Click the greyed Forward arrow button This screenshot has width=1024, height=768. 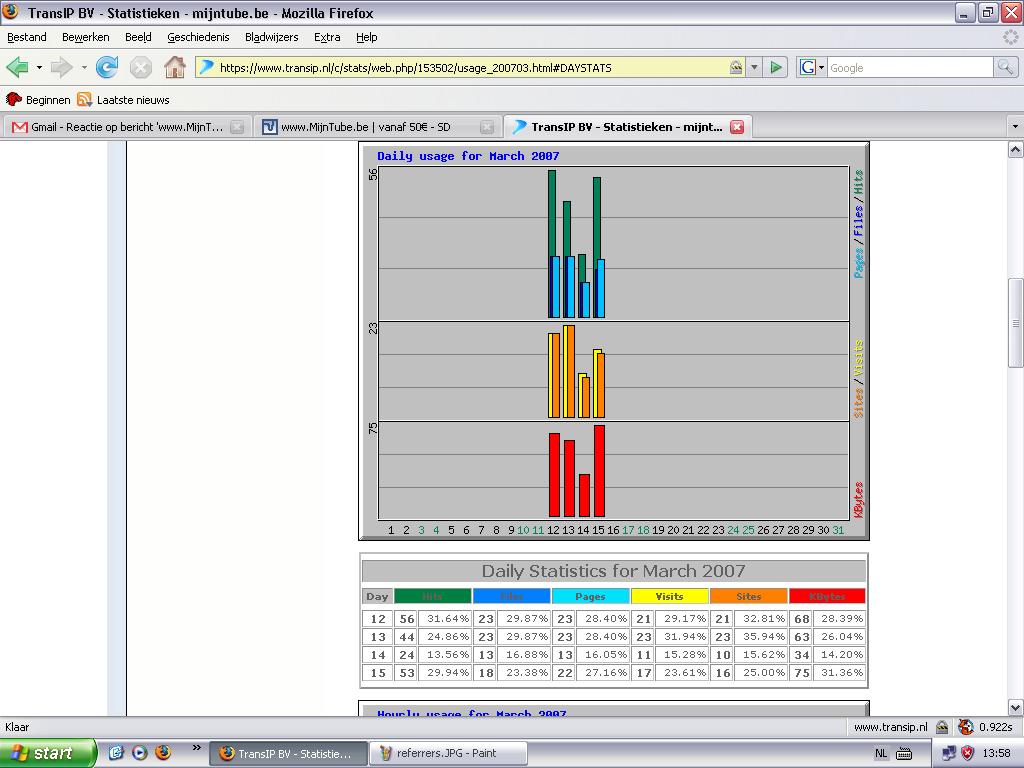pyautogui.click(x=61, y=67)
